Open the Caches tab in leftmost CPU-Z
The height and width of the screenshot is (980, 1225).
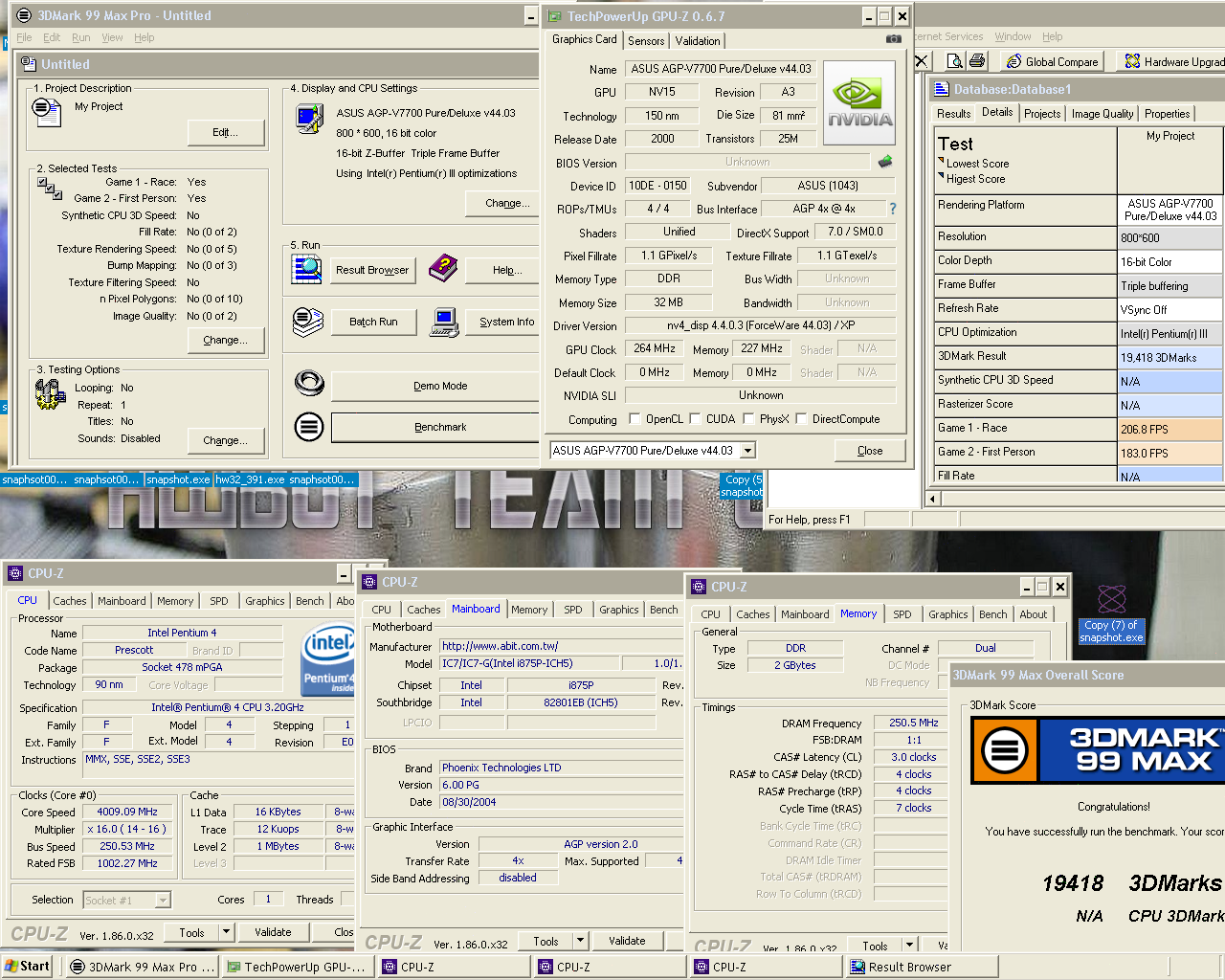pos(70,601)
